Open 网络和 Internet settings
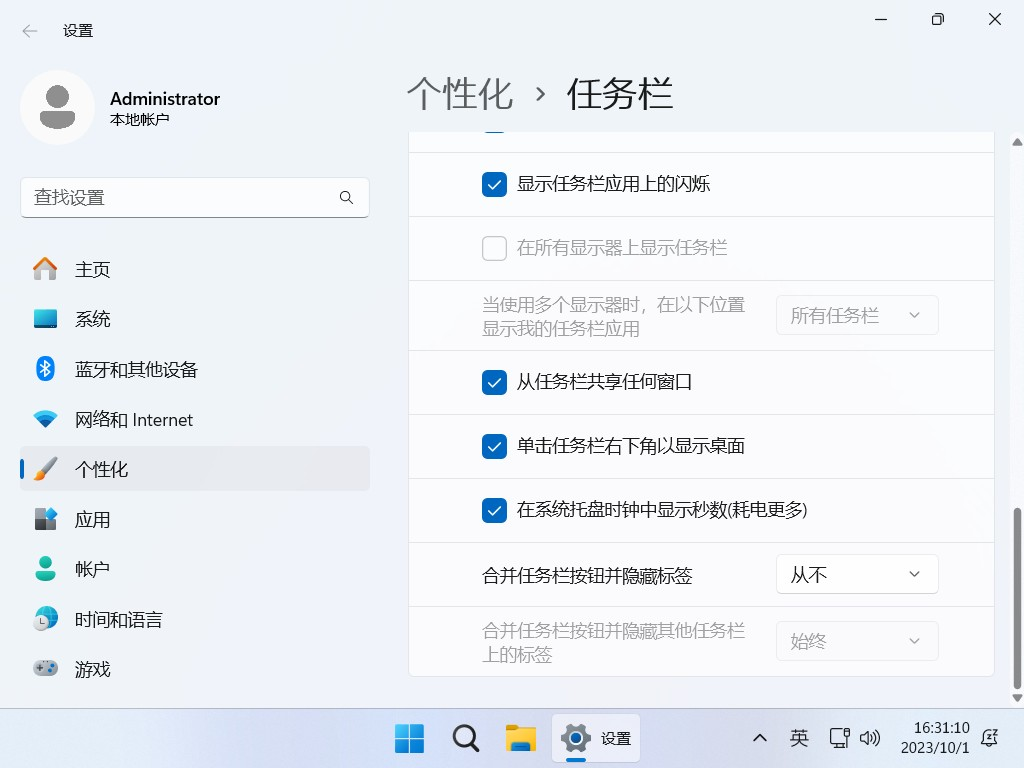1024x768 pixels. click(133, 419)
